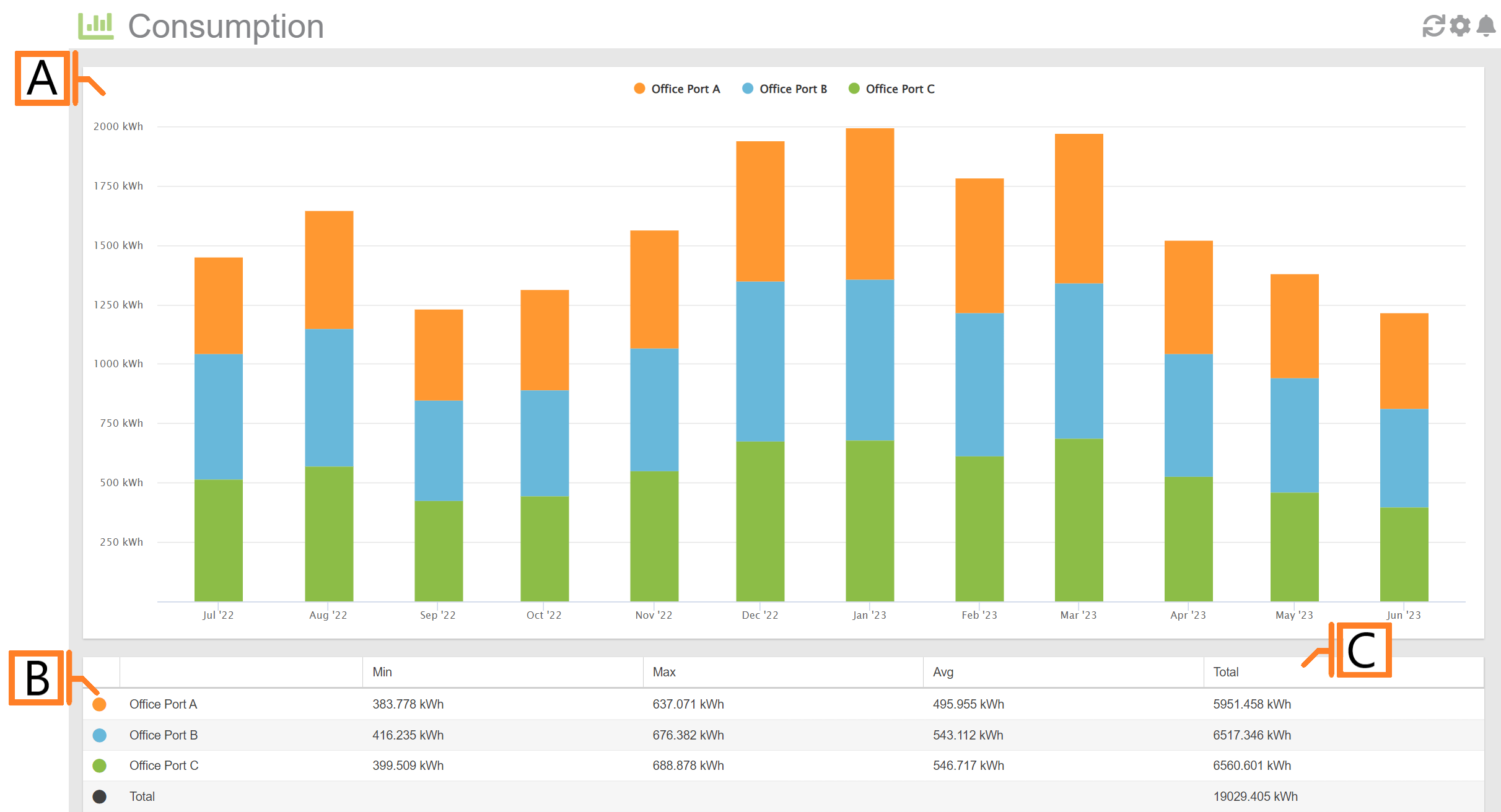Click the Jul '22 green bar segment
The width and height of the screenshot is (1501, 812).
click(218, 540)
